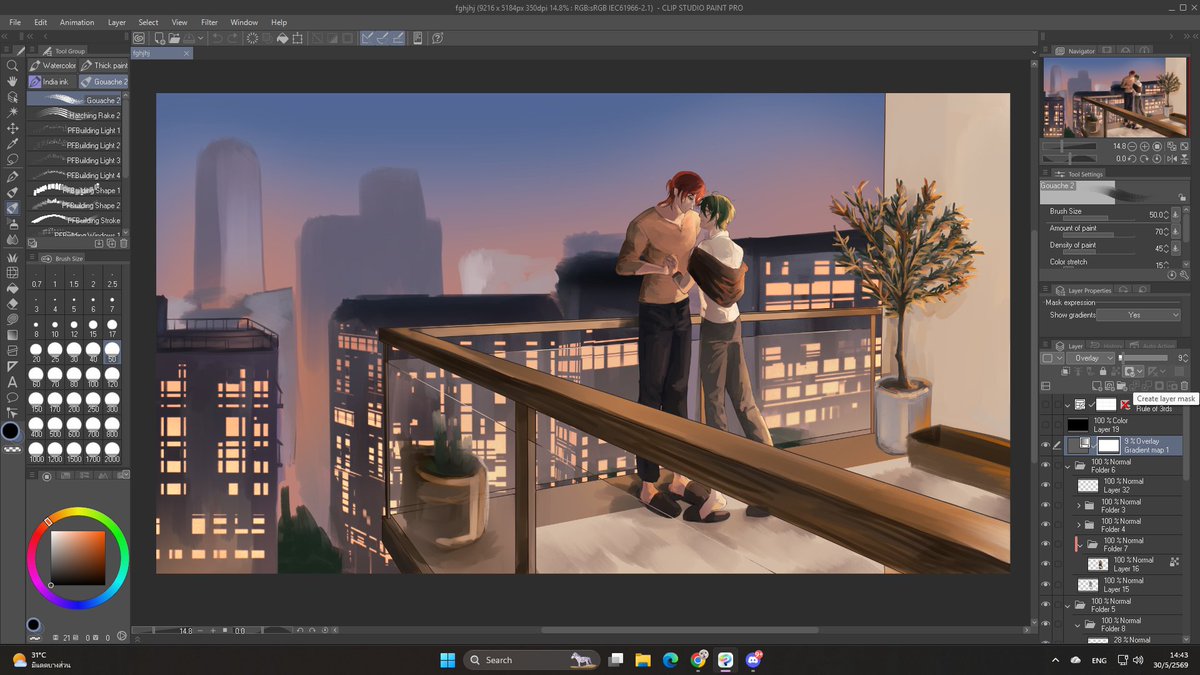Select the Zoom magnifier tool

[12, 66]
